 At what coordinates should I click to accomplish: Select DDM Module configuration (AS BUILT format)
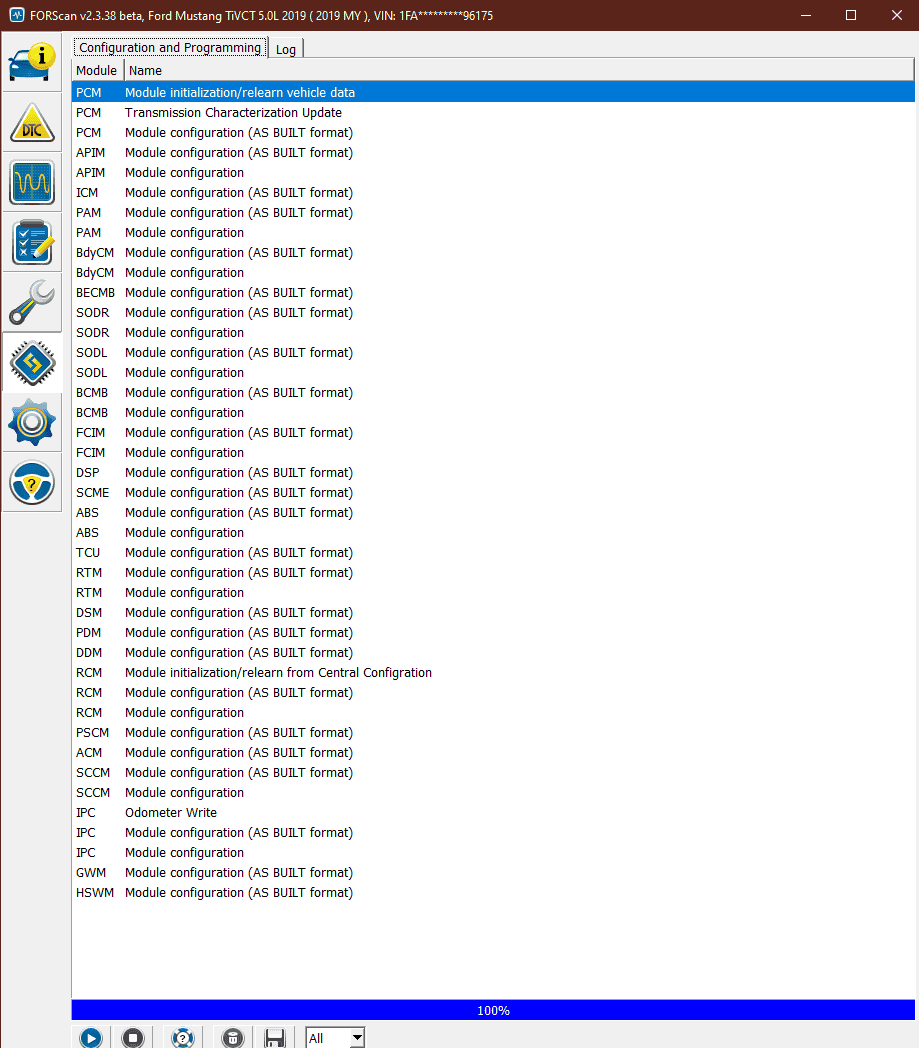493,652
